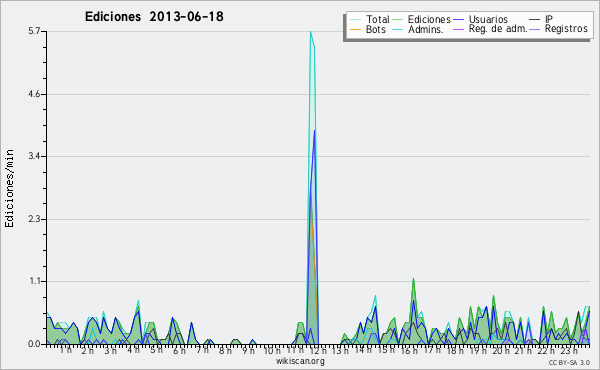This screenshot has width=600, height=370.
Task: Click the 4 h x-axis label
Action: click(x=134, y=350)
